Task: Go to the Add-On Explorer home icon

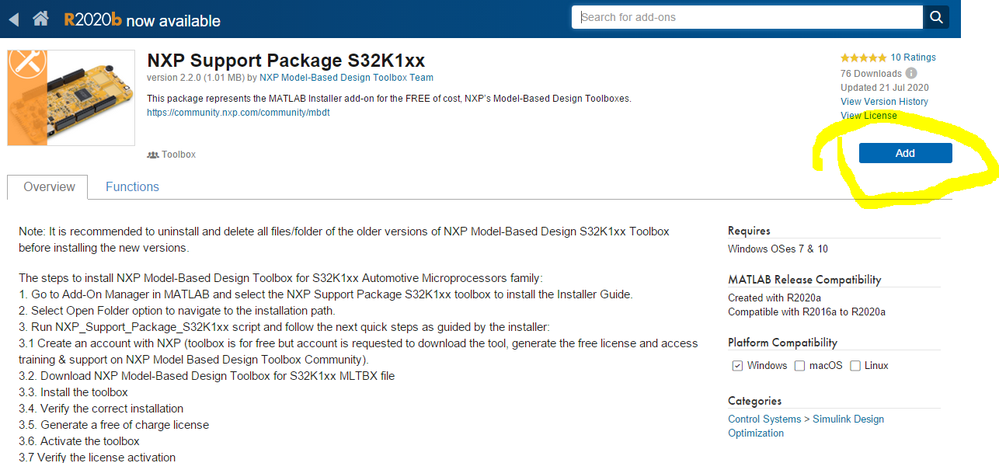Action: click(x=40, y=19)
